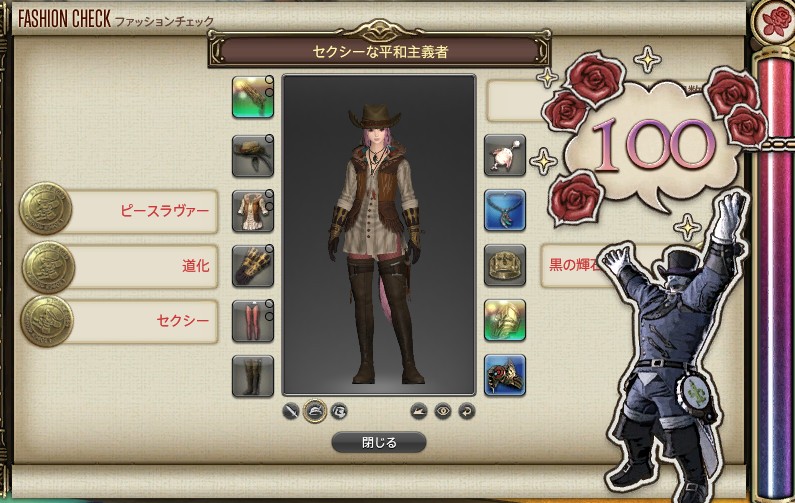Click the cowboy hat head slot
795x503 pixels.
(252, 156)
